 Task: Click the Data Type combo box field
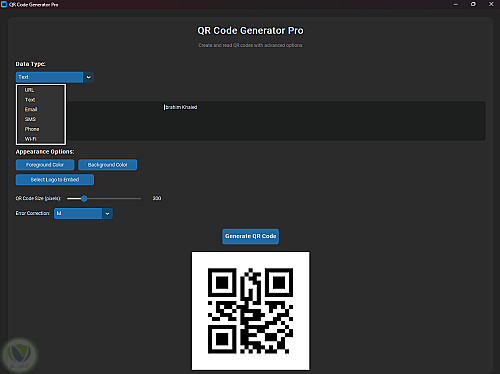coord(49,77)
